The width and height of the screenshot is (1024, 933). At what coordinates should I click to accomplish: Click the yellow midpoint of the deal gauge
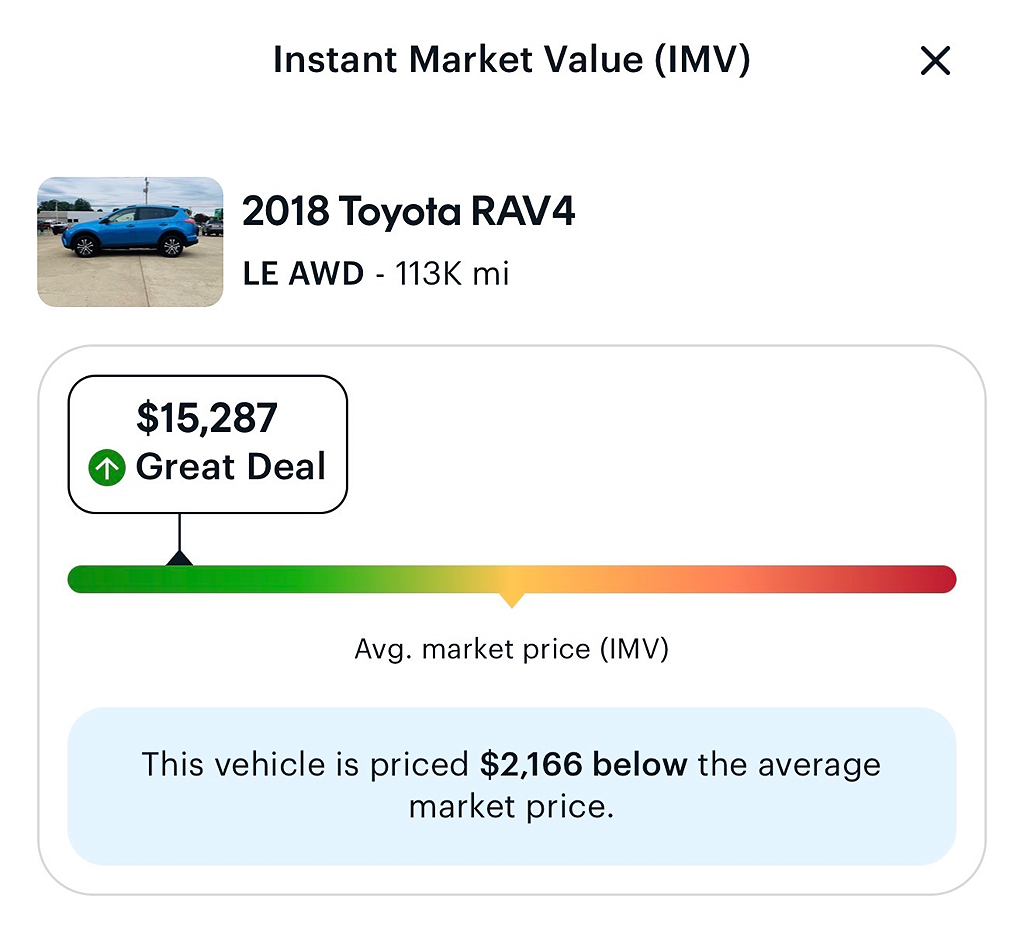pos(512,580)
